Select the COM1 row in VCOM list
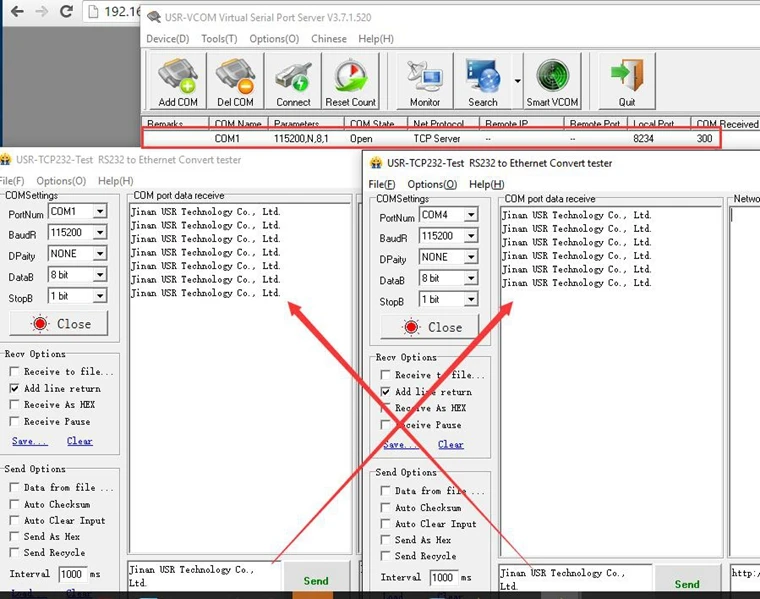This screenshot has height=599, width=760. [x=431, y=139]
